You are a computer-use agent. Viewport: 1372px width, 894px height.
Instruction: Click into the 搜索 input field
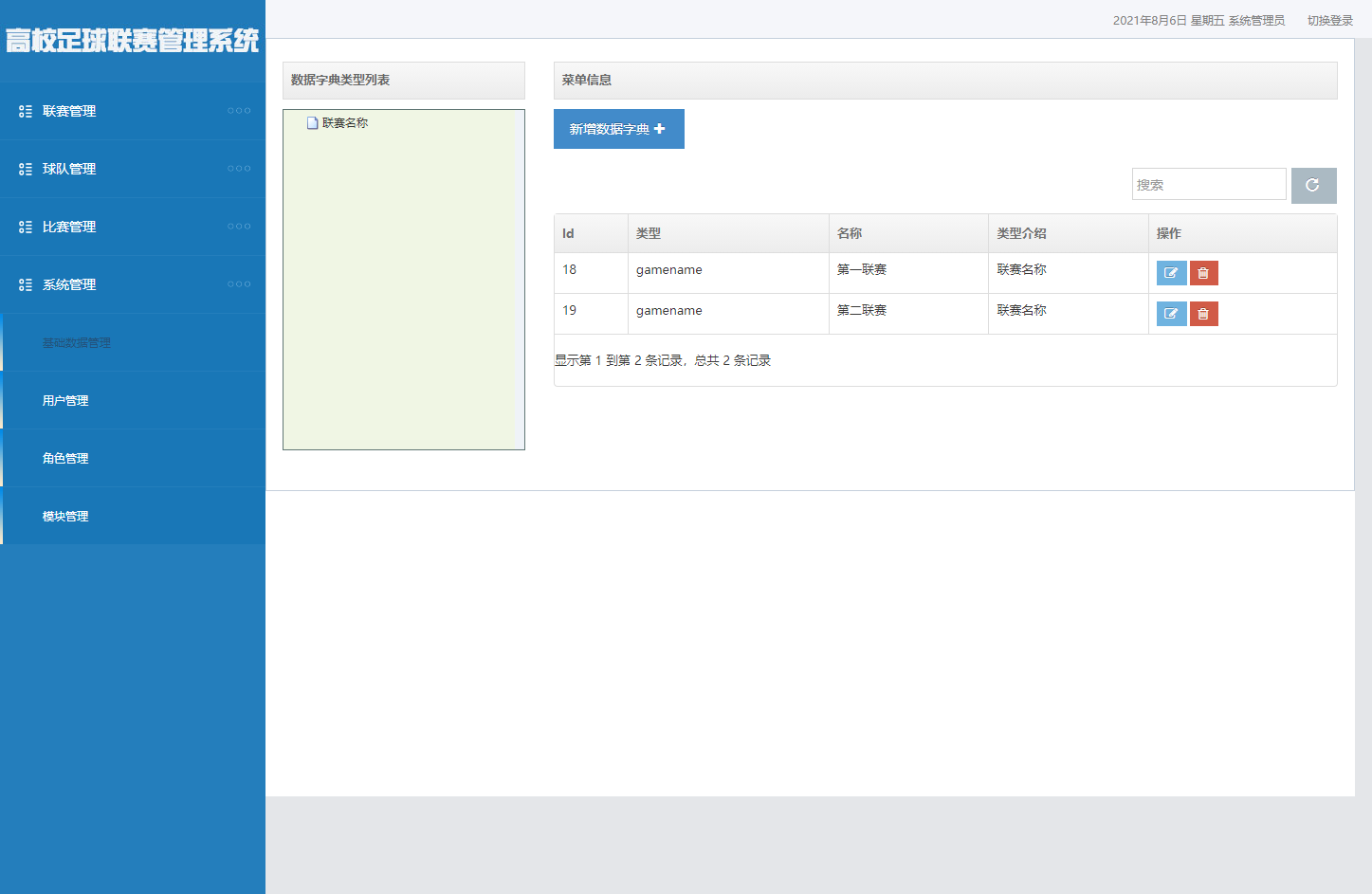(1208, 185)
